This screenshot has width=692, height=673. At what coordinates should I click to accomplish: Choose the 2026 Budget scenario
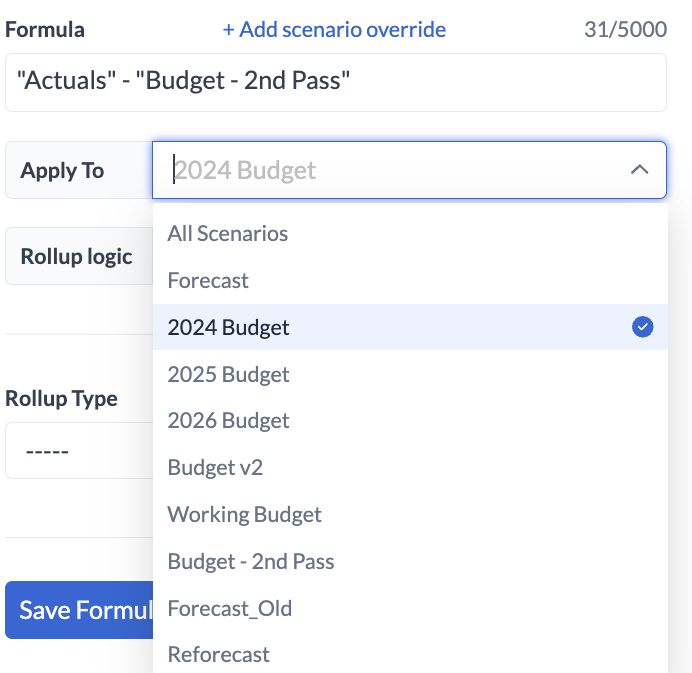click(x=229, y=421)
